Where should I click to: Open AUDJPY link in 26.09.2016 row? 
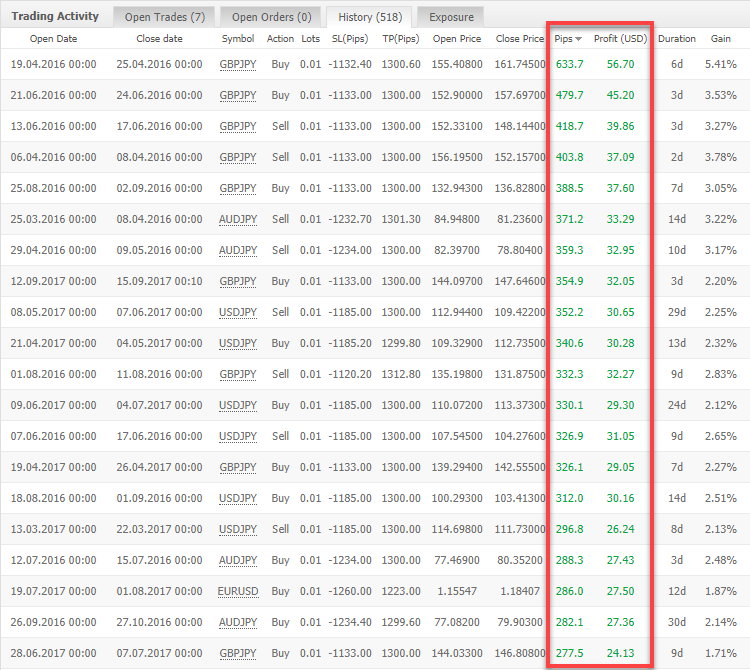[x=238, y=623]
